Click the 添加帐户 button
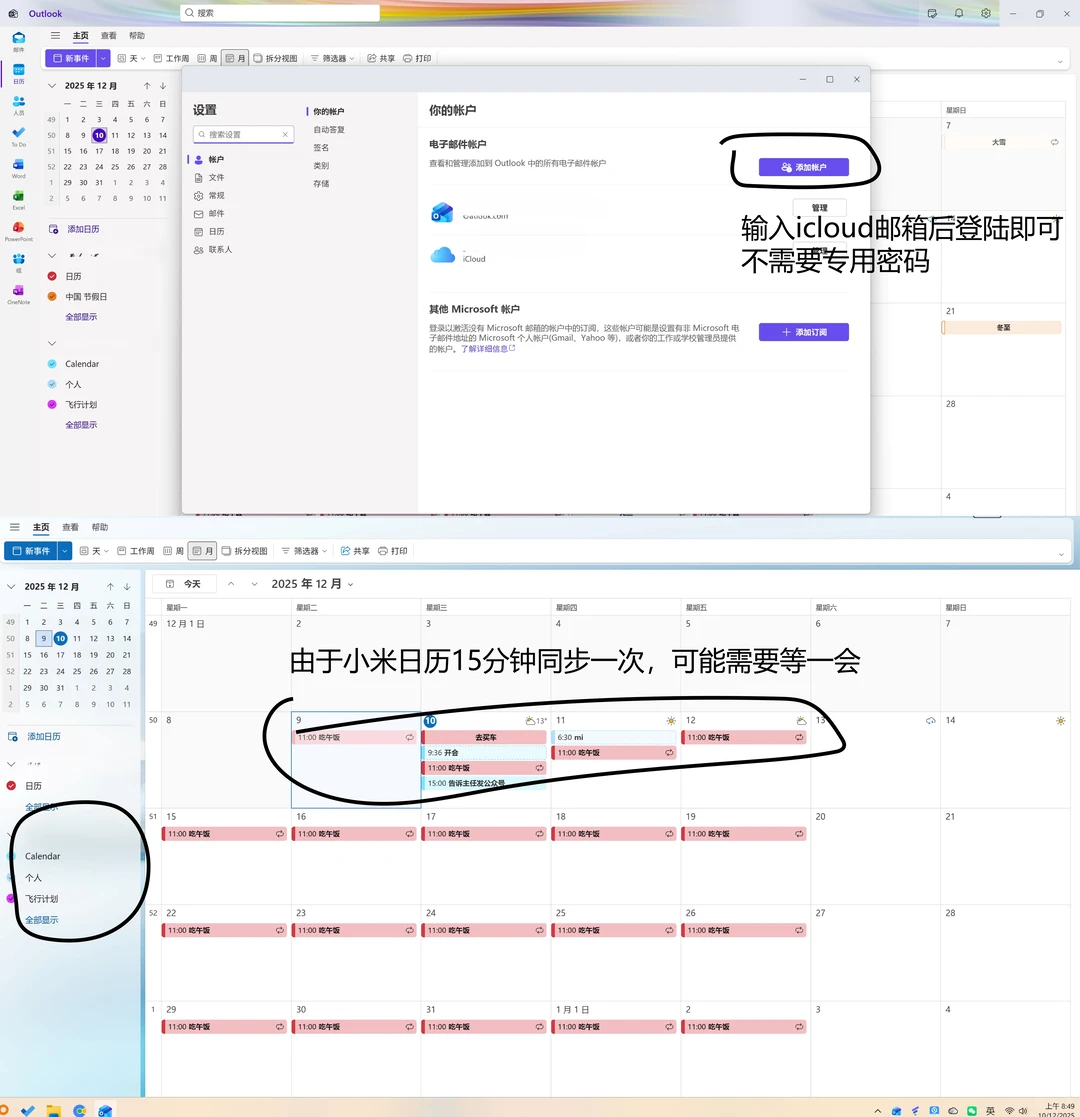This screenshot has width=1080, height=1117. (x=804, y=167)
